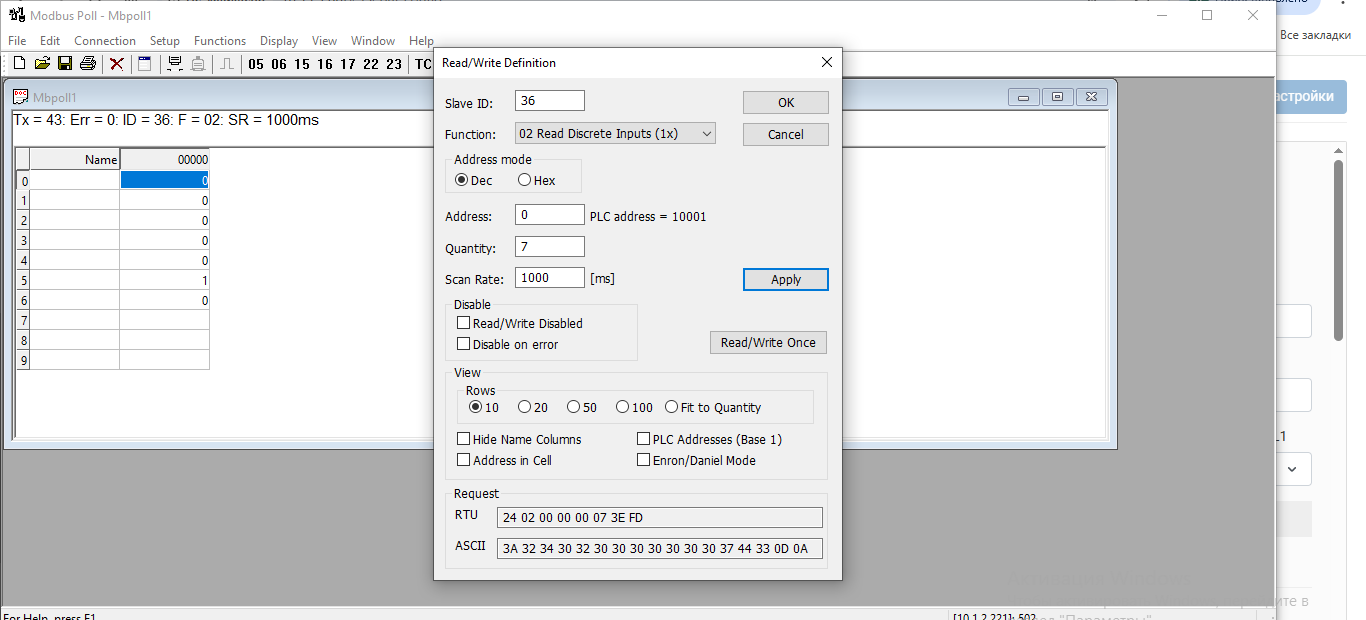Select the row 5 value cell showing 1
The image size is (1366, 620).
click(x=164, y=280)
